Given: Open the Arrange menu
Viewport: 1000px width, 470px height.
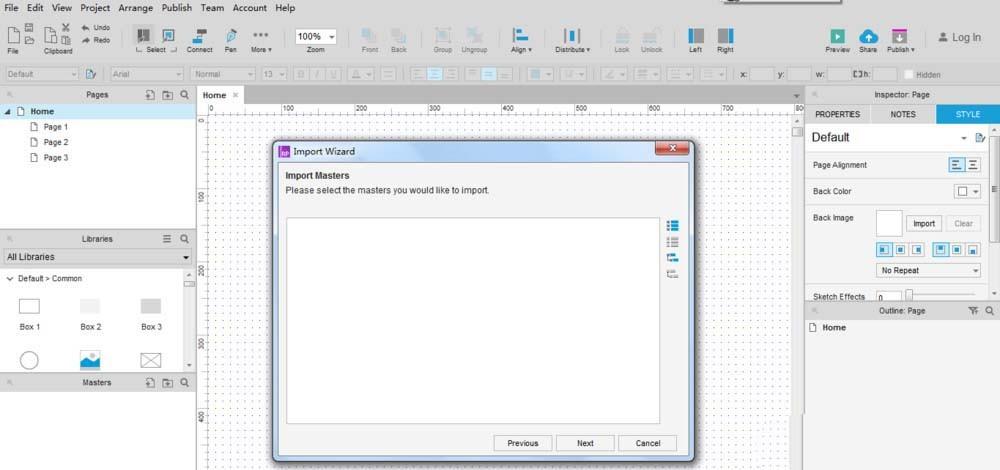Looking at the screenshot, I should tap(136, 8).
